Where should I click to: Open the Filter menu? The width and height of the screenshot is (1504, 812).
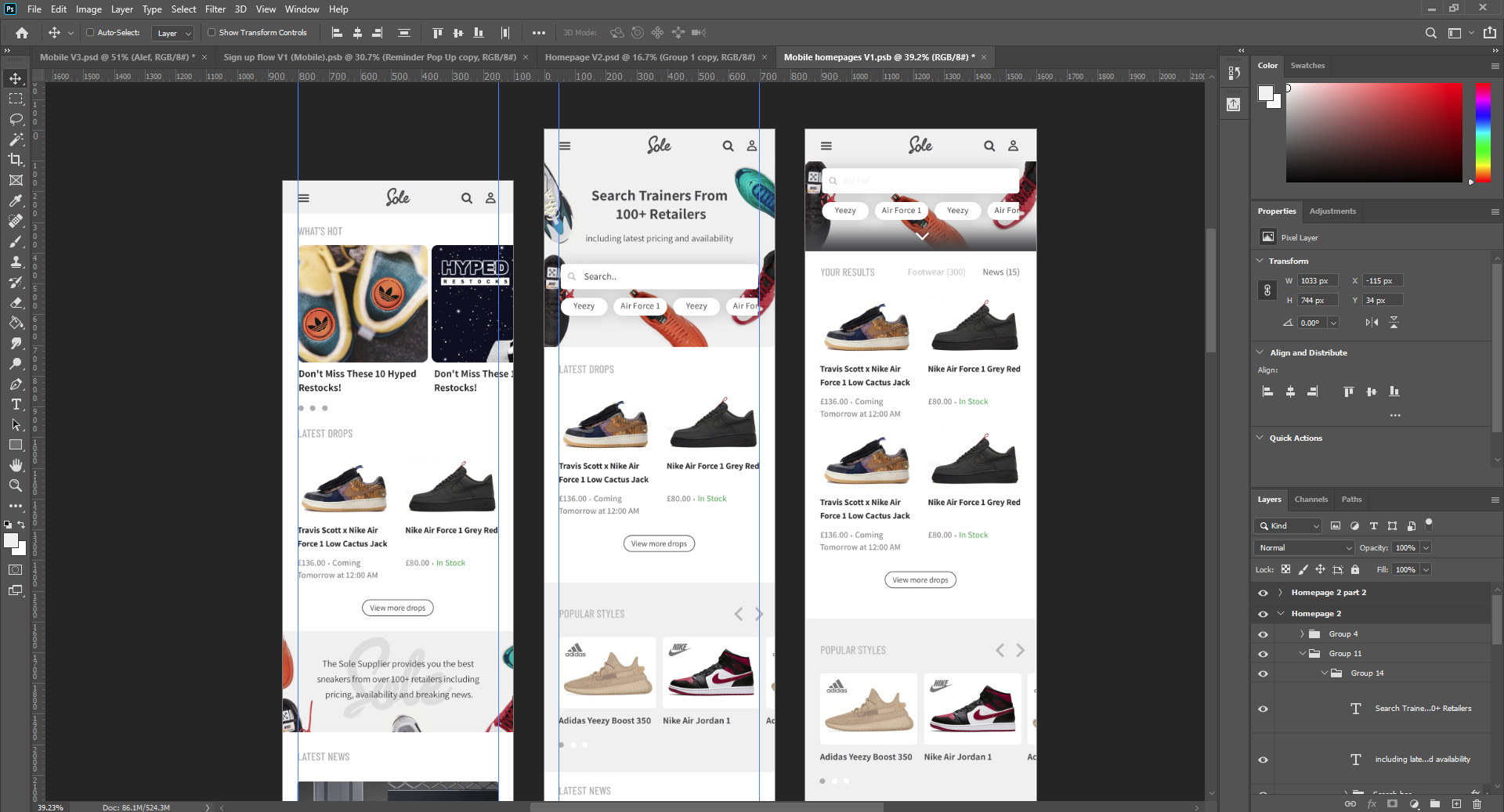click(215, 9)
